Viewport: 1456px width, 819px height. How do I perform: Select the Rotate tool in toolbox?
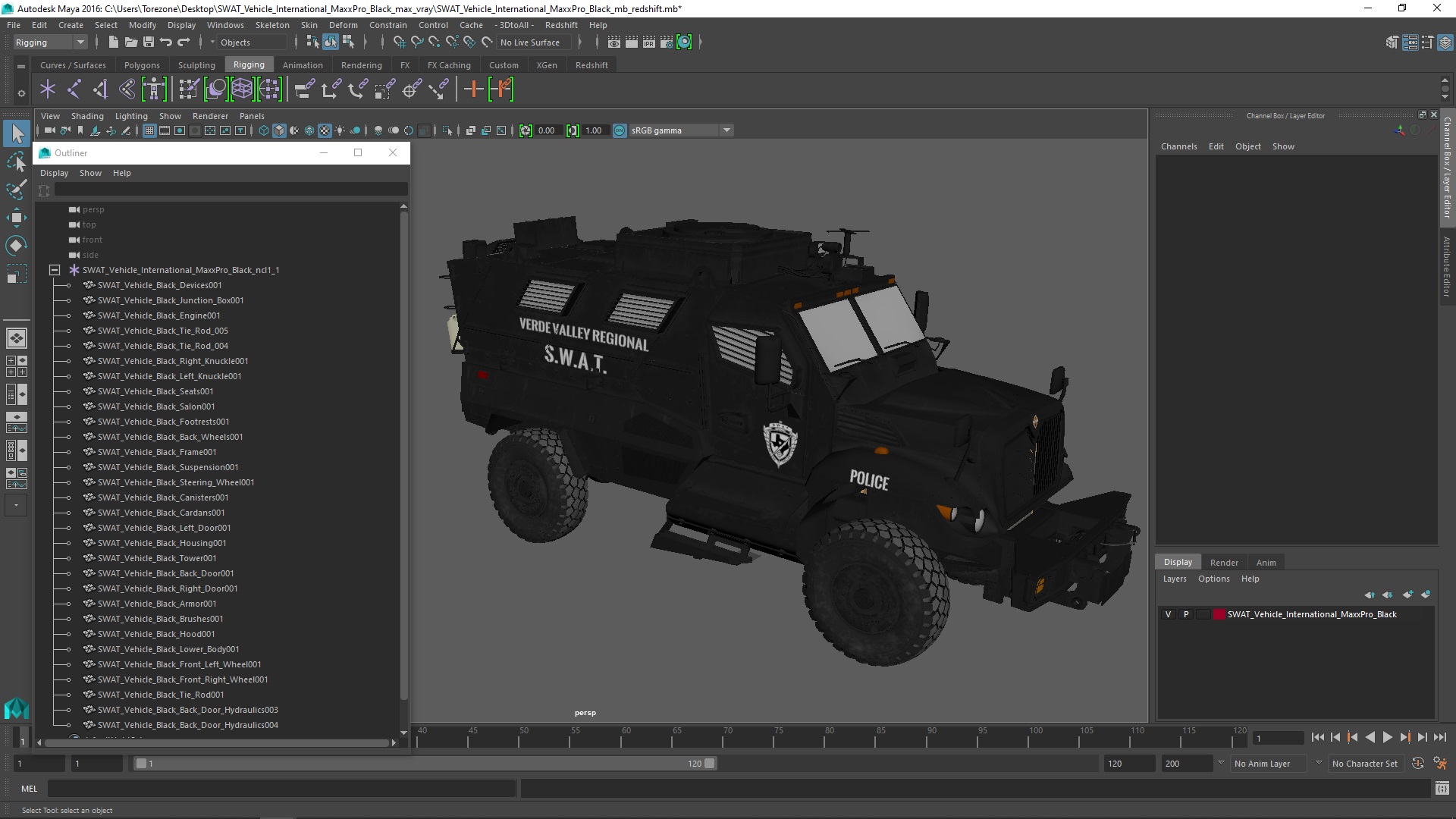16,246
